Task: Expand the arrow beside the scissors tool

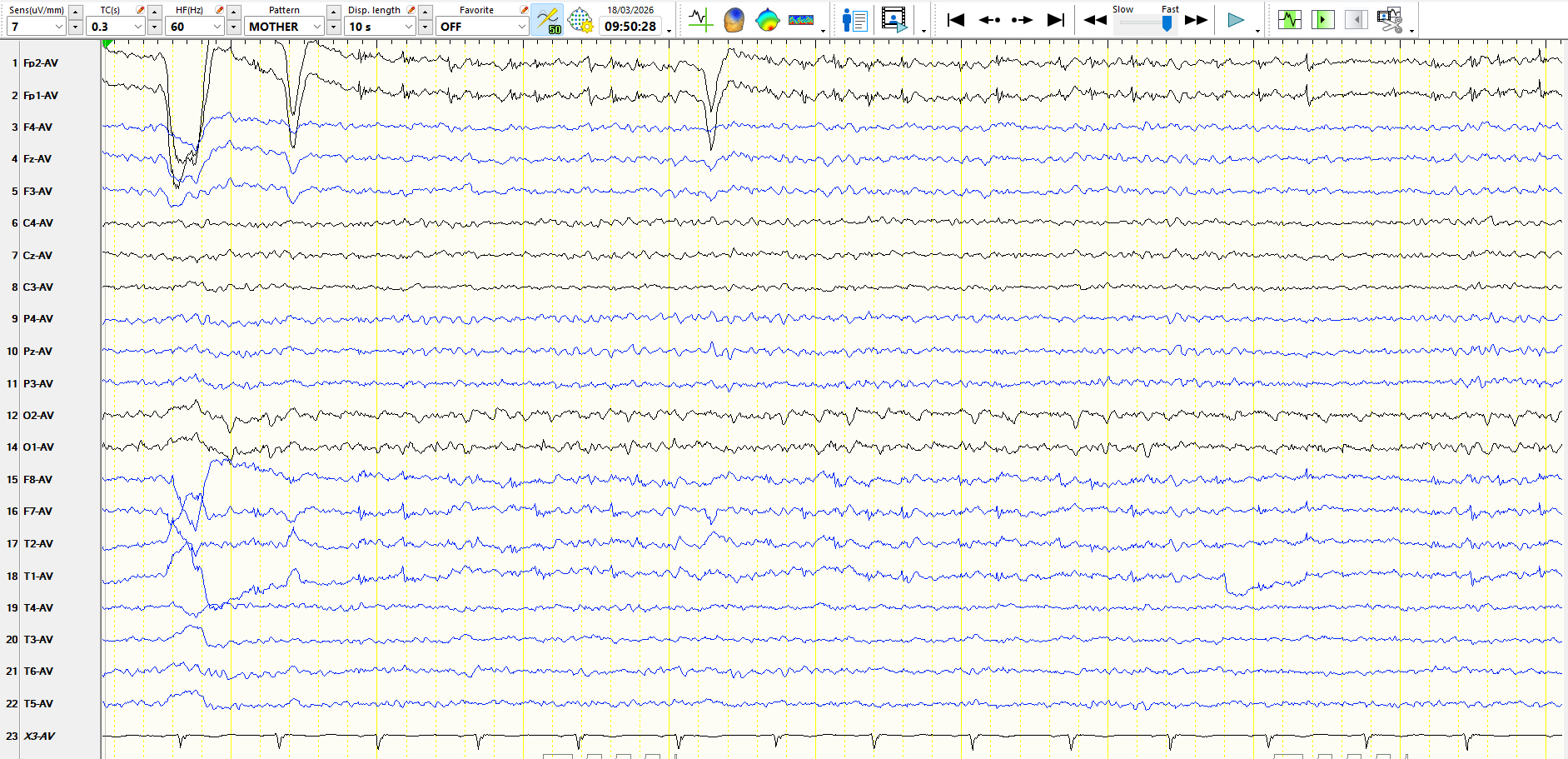Action: [x=1411, y=31]
